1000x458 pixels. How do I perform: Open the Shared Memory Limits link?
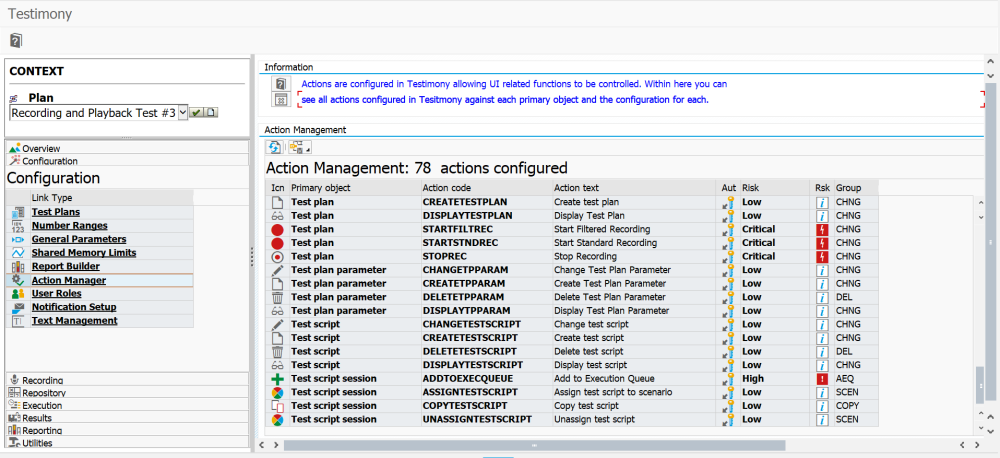[x=84, y=253]
